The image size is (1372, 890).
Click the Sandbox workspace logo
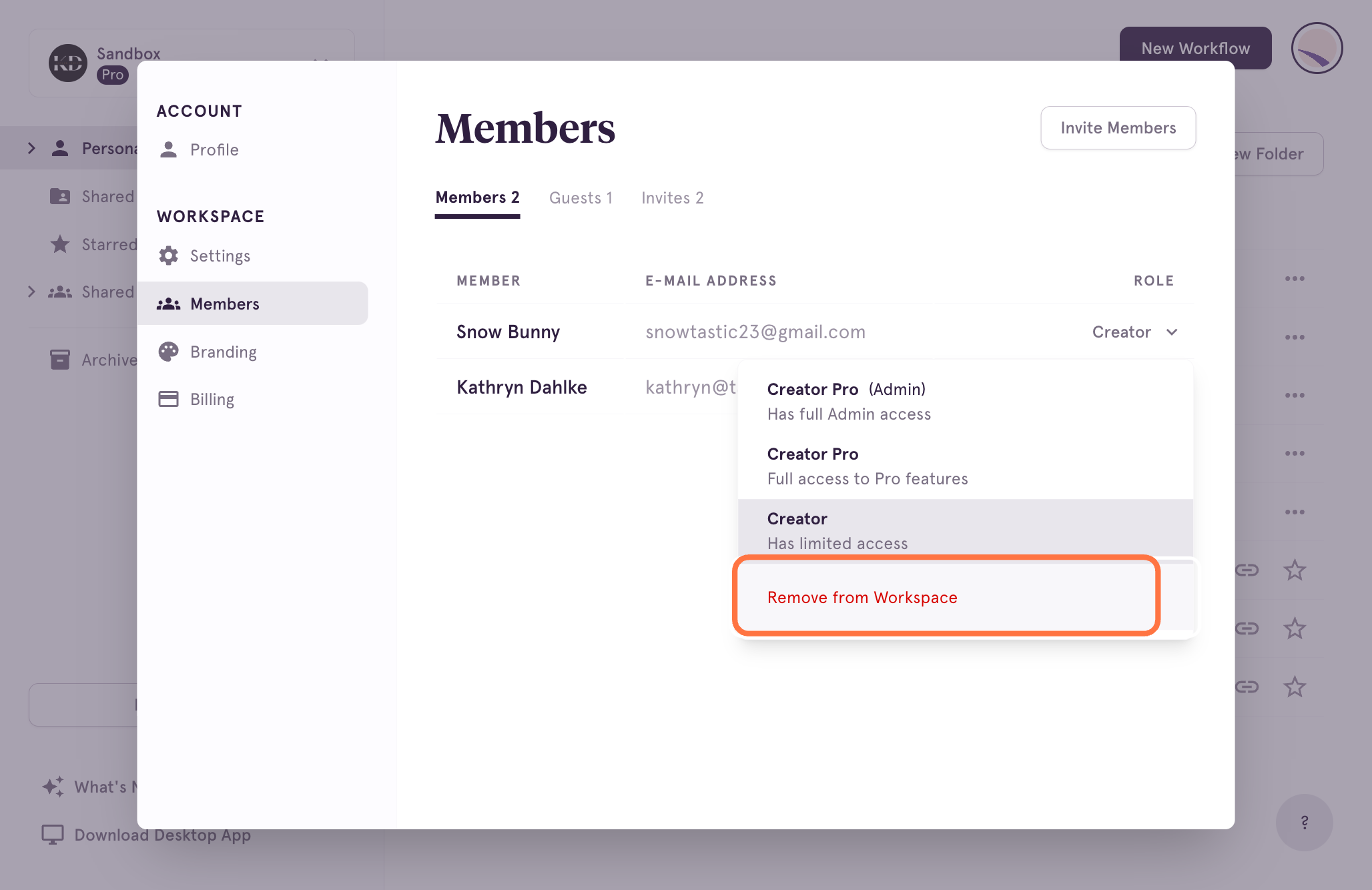68,63
